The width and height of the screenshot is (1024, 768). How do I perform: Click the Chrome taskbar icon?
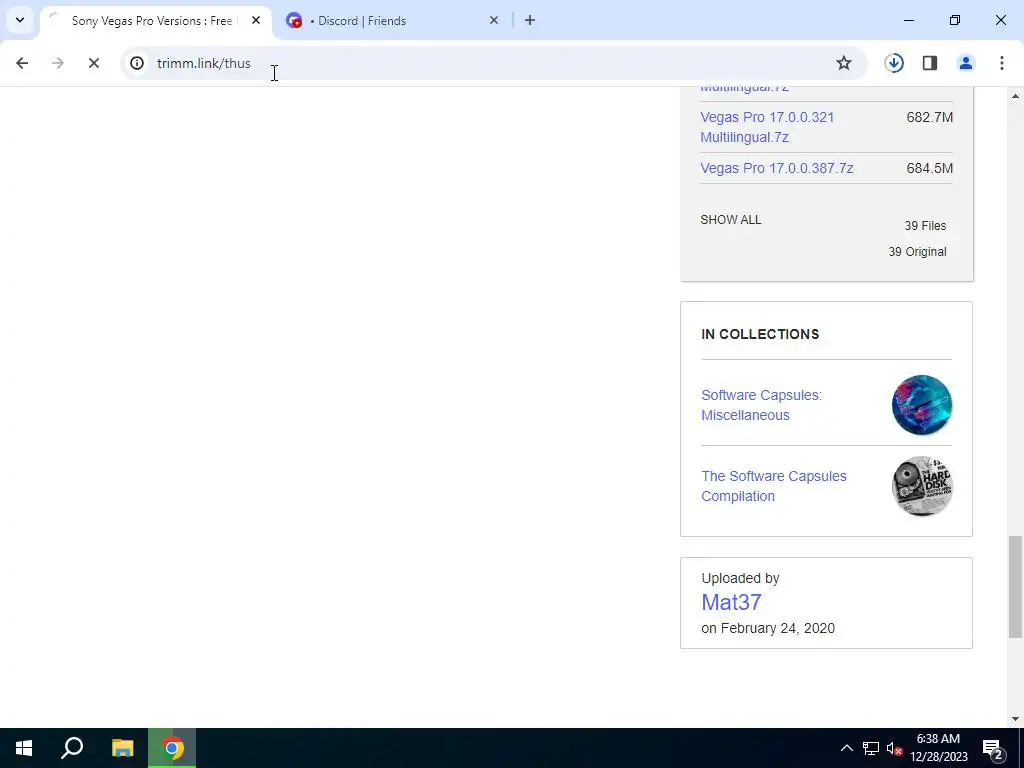(172, 748)
